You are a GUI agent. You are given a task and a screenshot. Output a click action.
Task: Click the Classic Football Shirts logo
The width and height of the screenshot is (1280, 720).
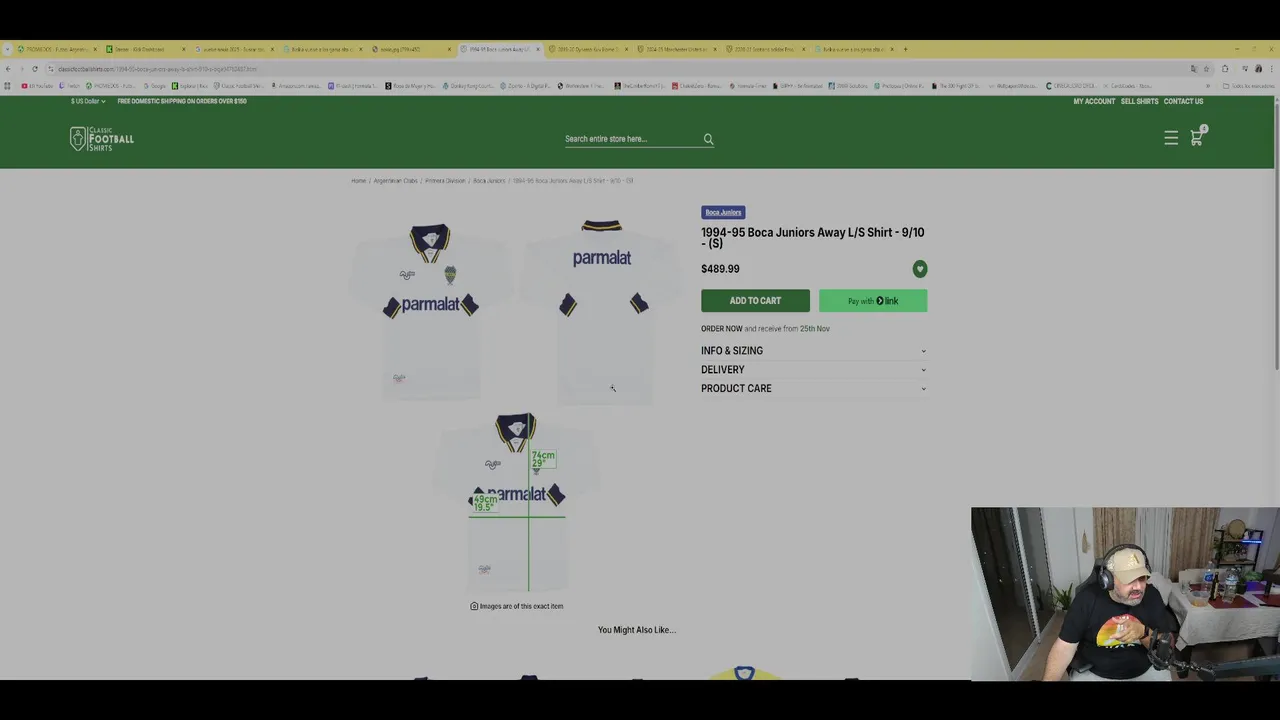(x=102, y=139)
